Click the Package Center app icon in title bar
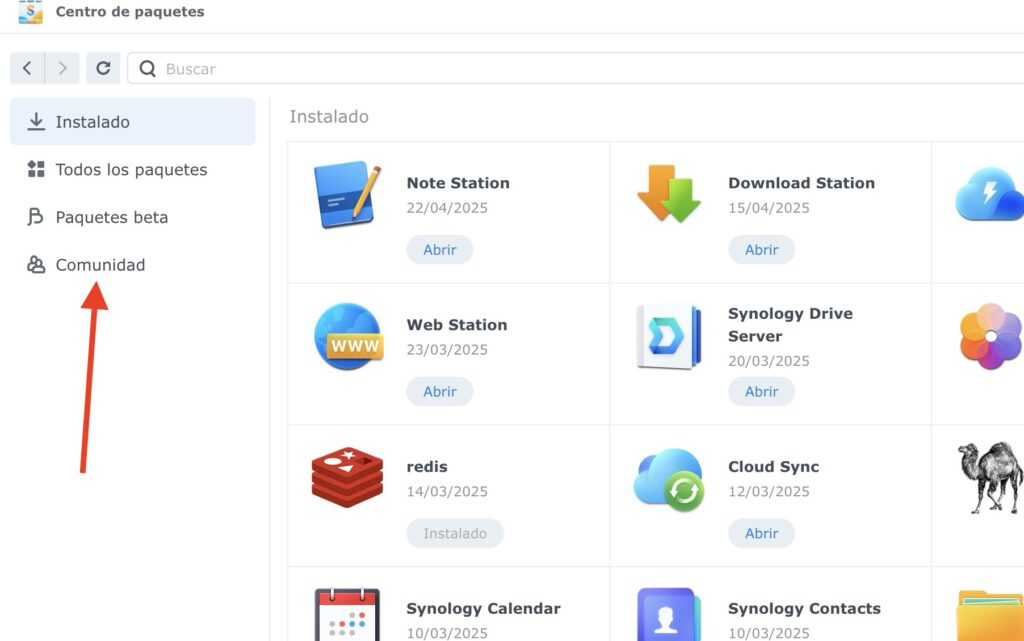 point(30,12)
